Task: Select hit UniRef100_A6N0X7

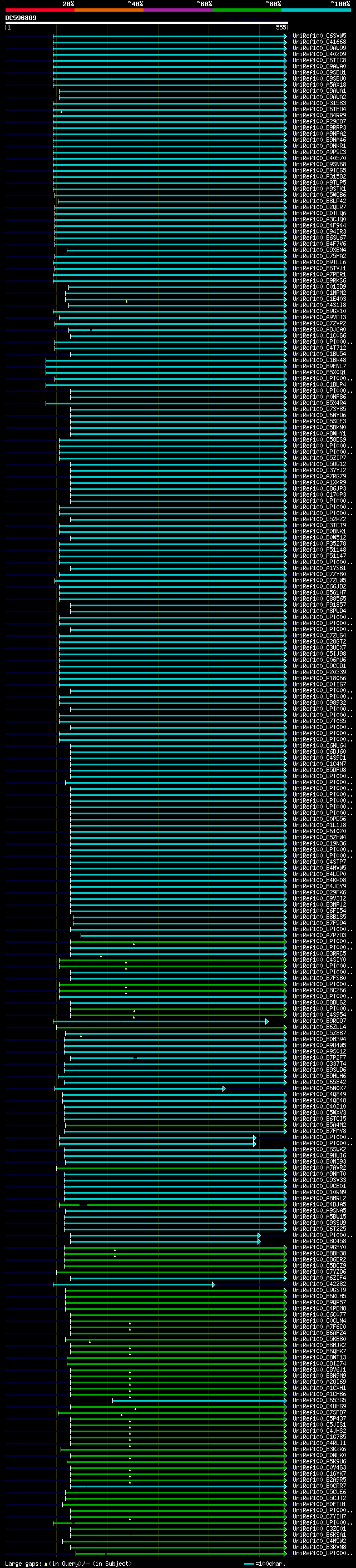Action: 319,1088
